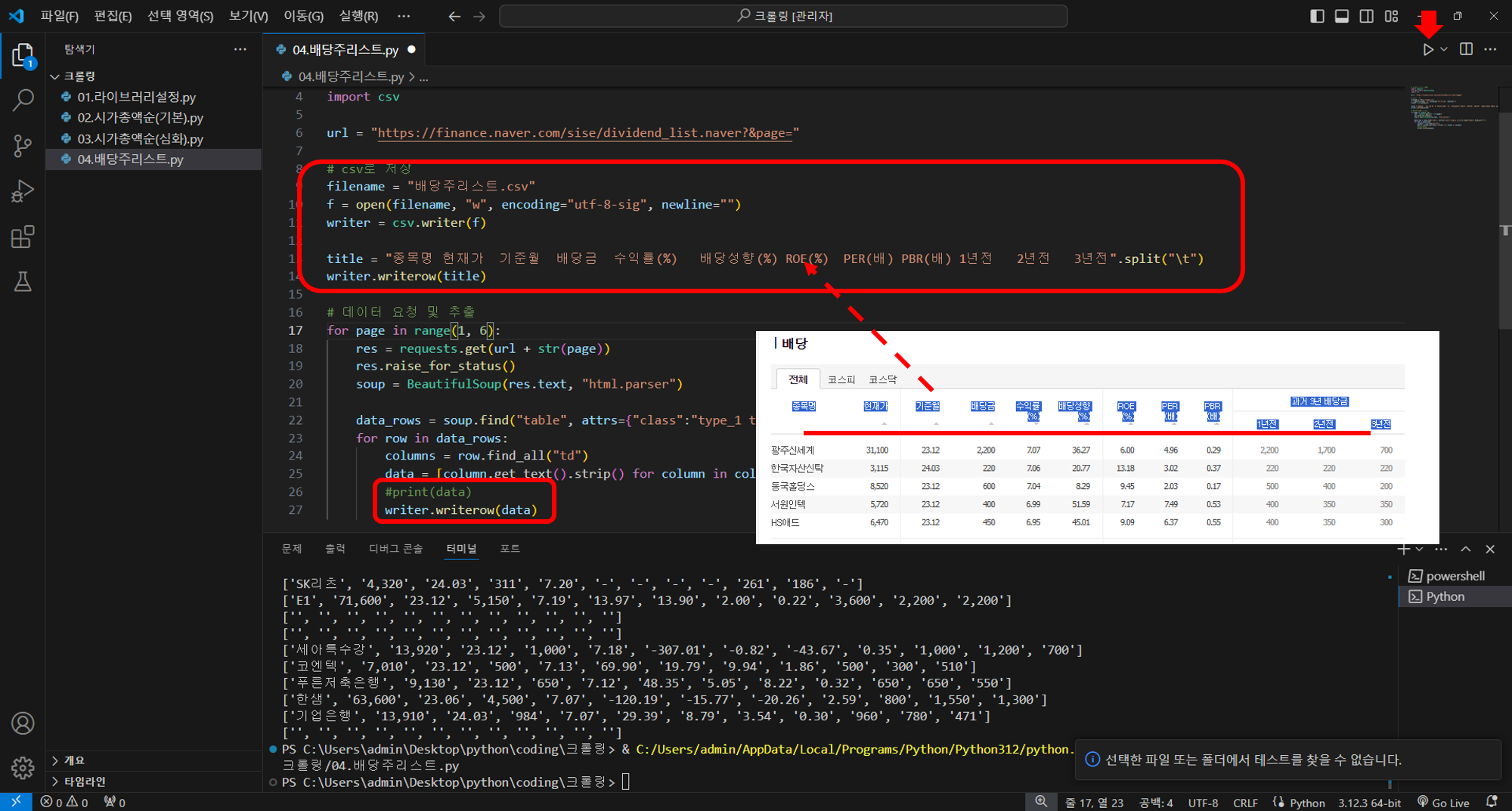
Task: Run the Python file with the play button
Action: point(1427,49)
